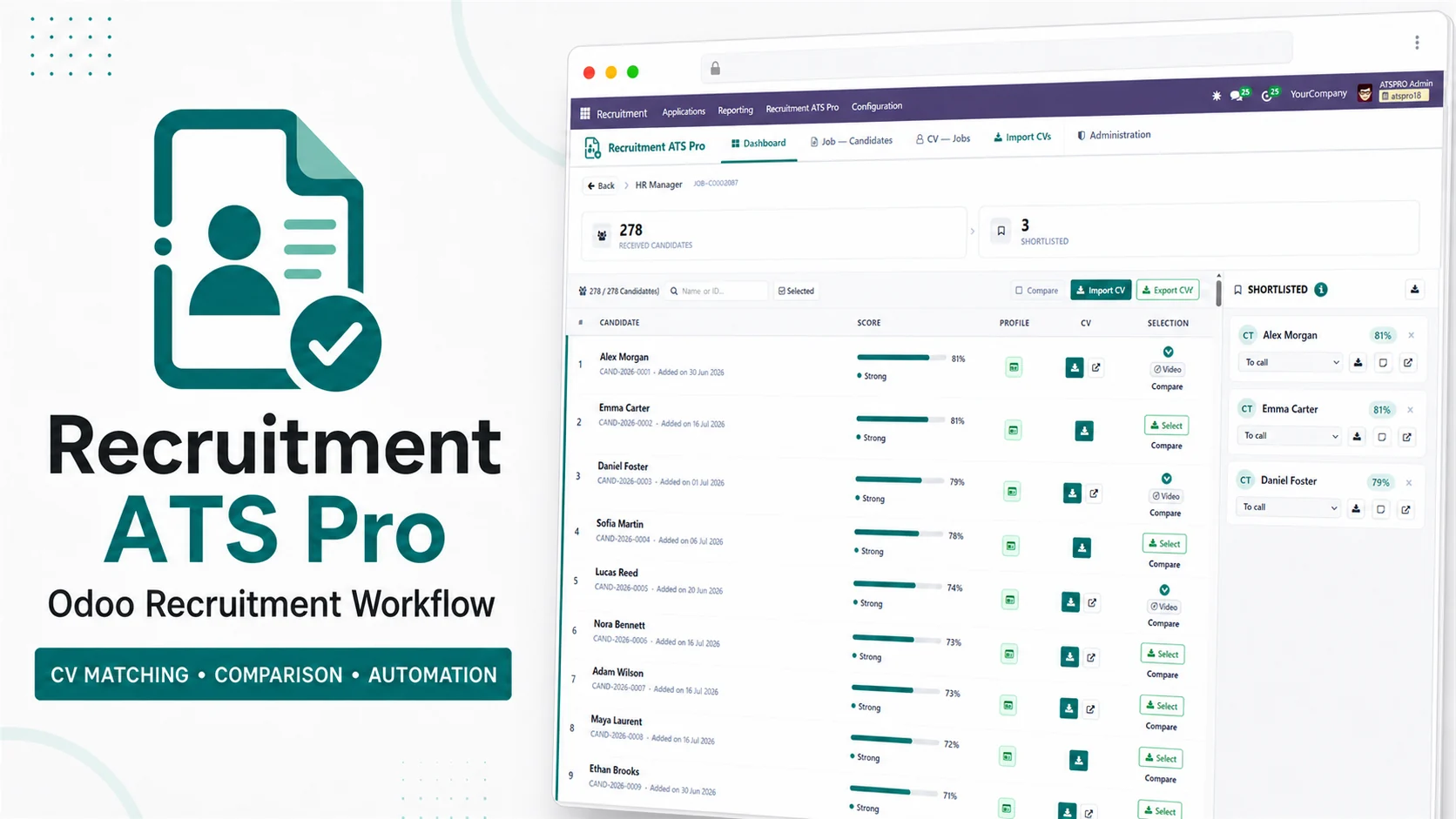Click Sofia Martin's 78% score bar
Image resolution: width=1456 pixels, height=819 pixels.
coord(899,534)
